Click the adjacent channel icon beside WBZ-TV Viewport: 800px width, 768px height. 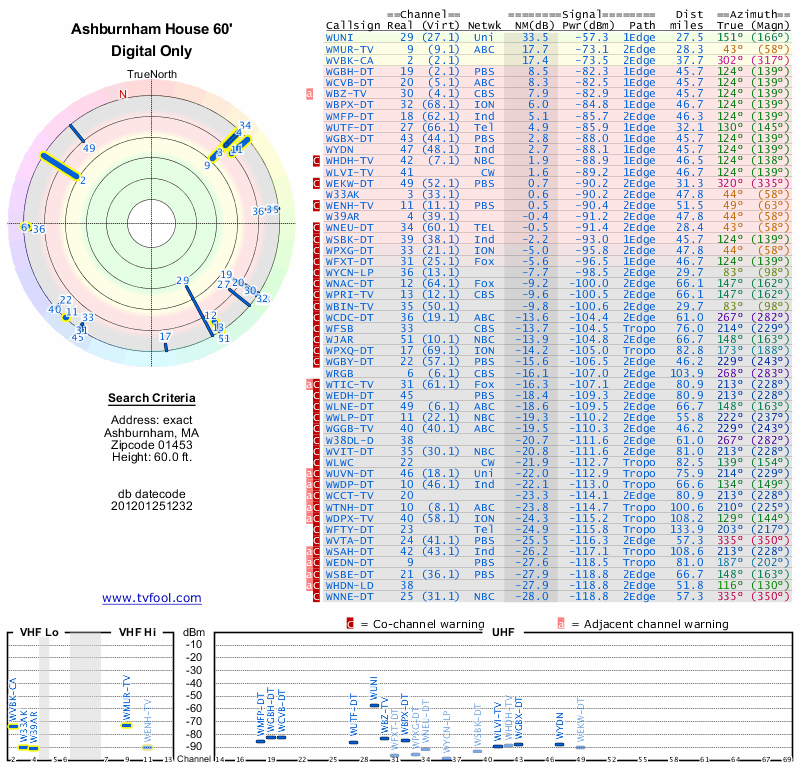pyautogui.click(x=309, y=93)
